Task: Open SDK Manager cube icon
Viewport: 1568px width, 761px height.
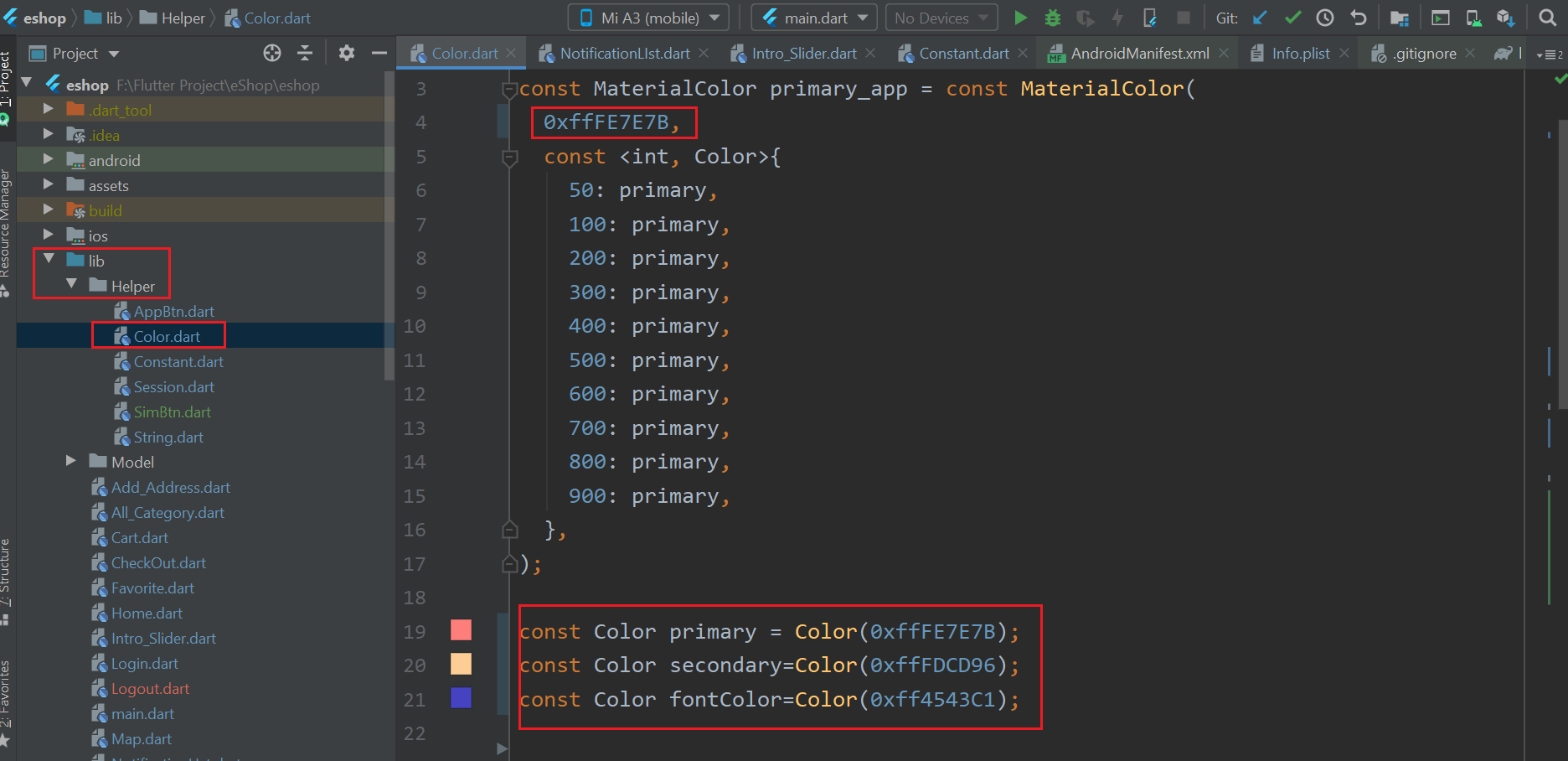Action: pyautogui.click(x=1505, y=18)
